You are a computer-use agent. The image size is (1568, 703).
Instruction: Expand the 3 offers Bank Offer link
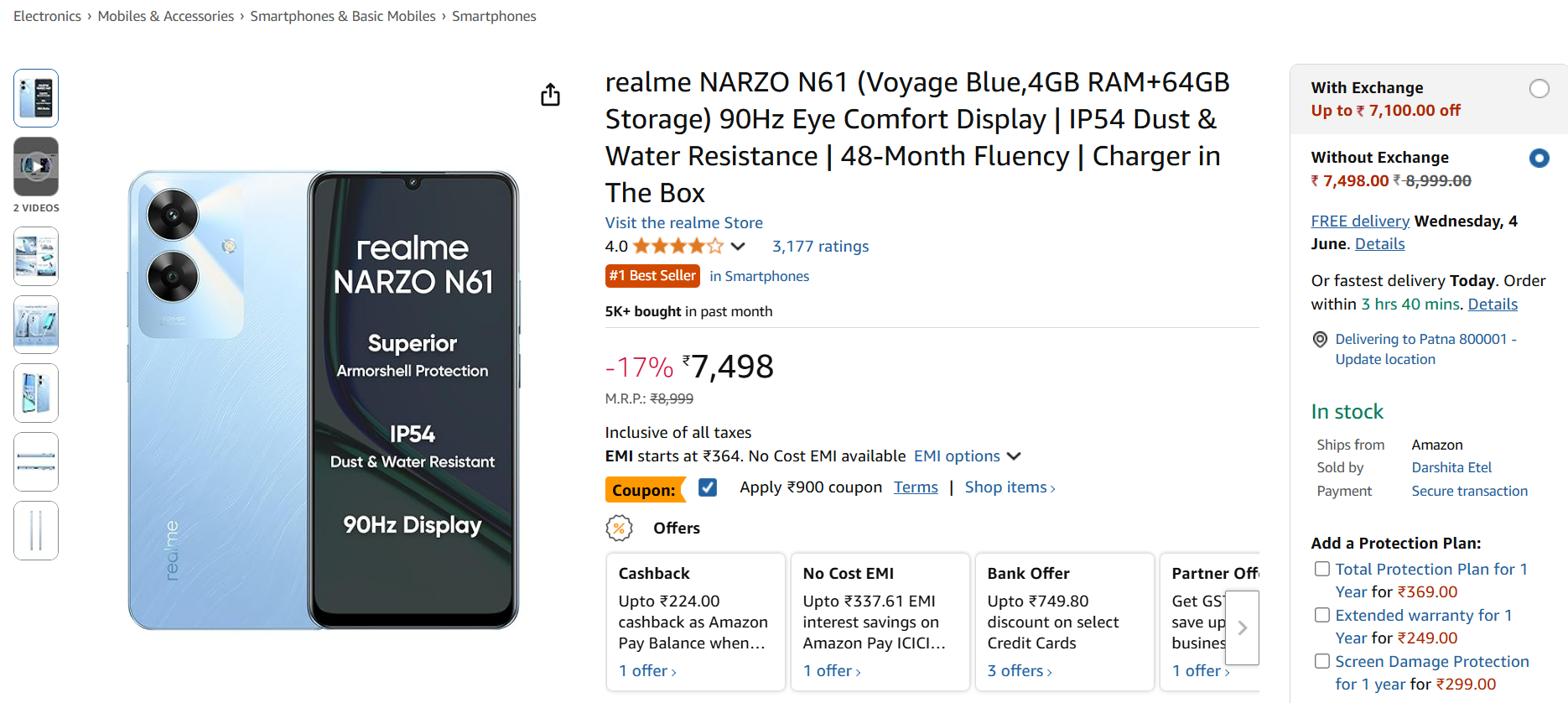(1019, 671)
